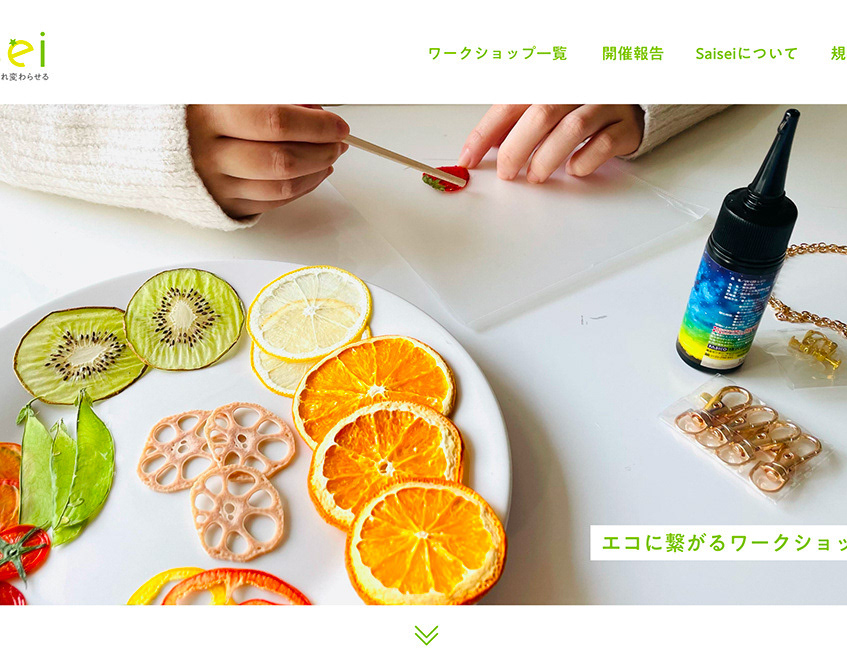
Task: Click the green snow peas on the plate
Action: [66, 467]
